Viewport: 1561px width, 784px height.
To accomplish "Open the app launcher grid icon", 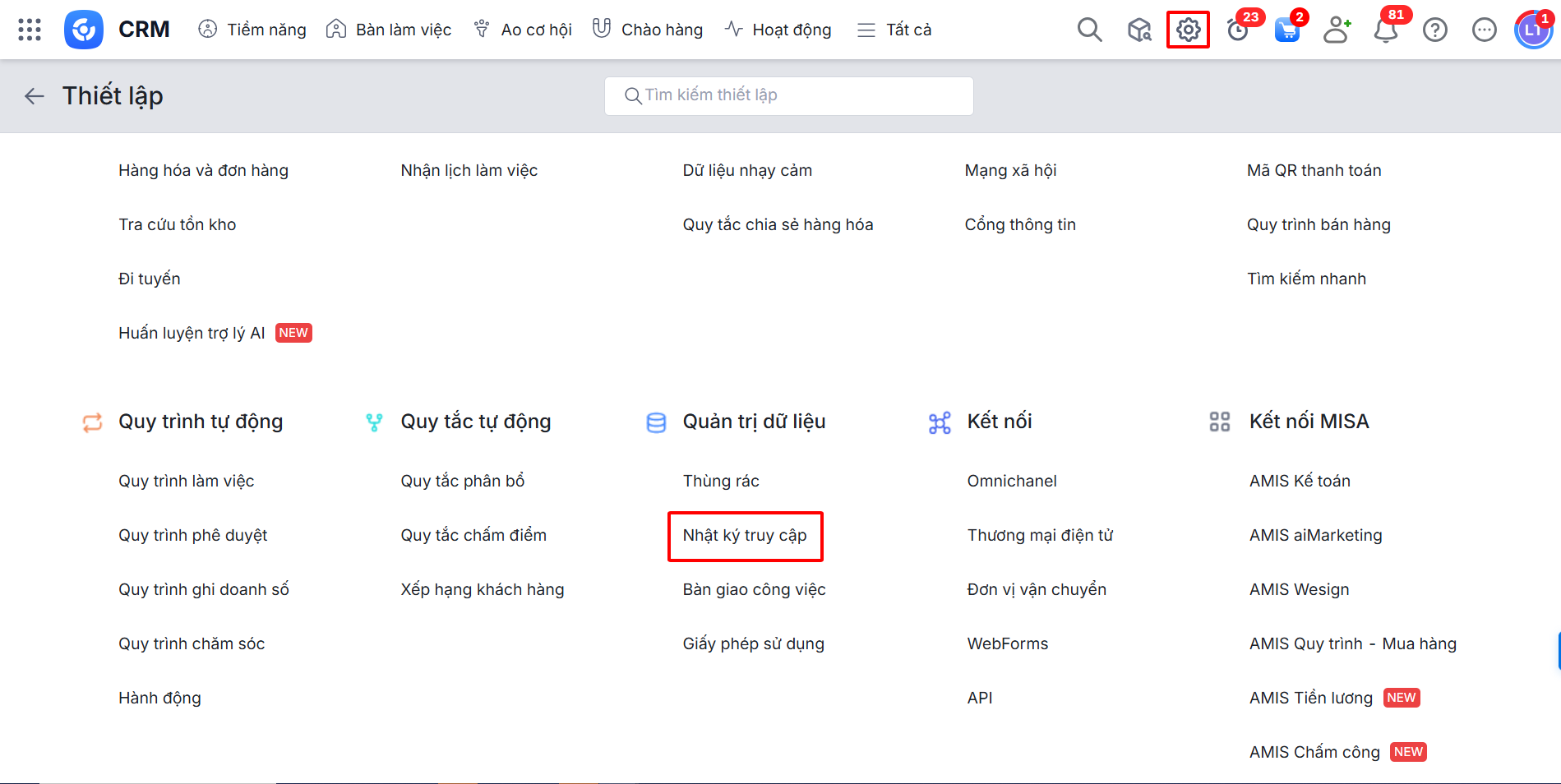I will [30, 30].
